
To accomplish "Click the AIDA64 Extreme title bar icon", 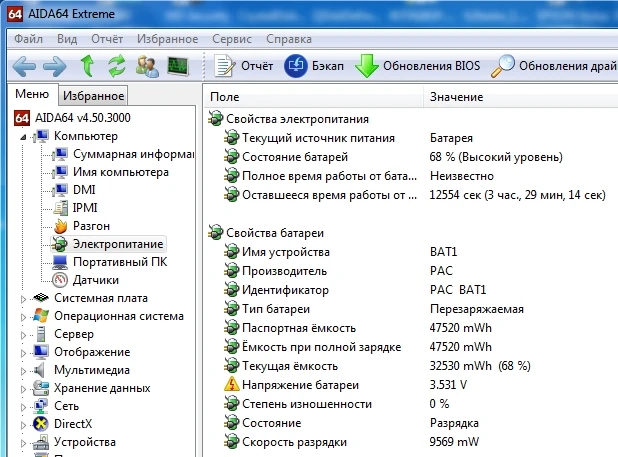I will point(15,14).
